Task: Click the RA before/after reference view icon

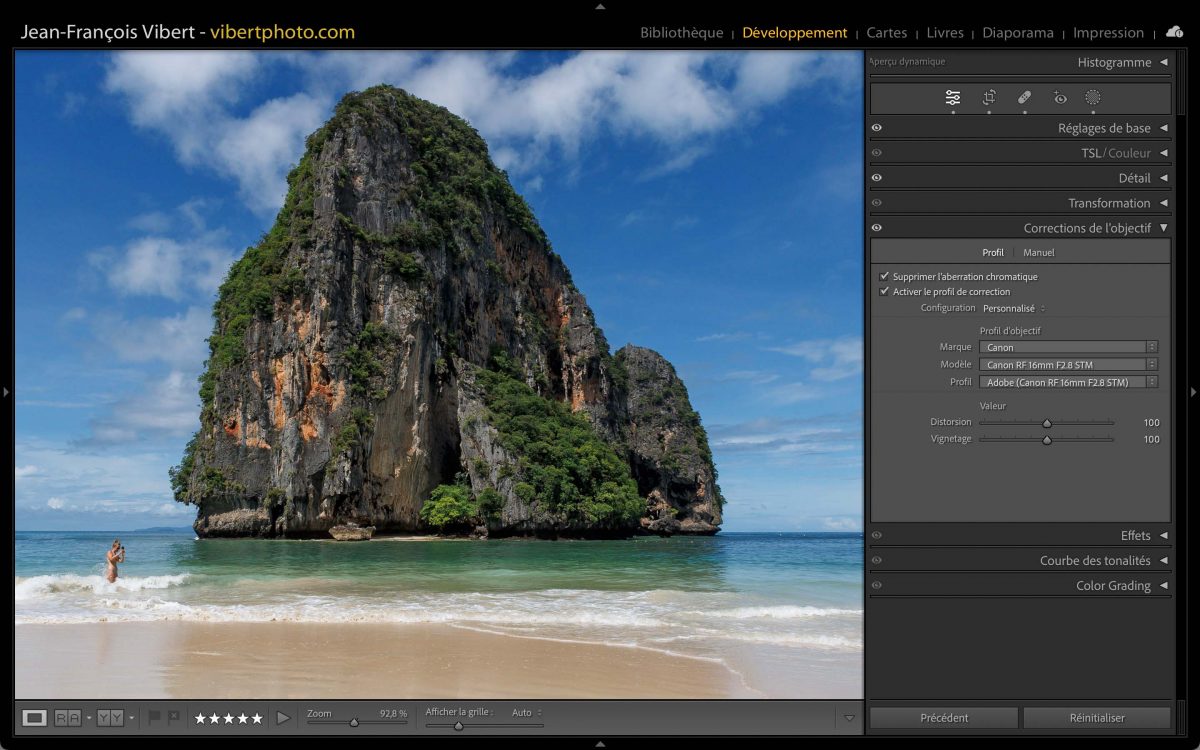Action: tap(68, 717)
